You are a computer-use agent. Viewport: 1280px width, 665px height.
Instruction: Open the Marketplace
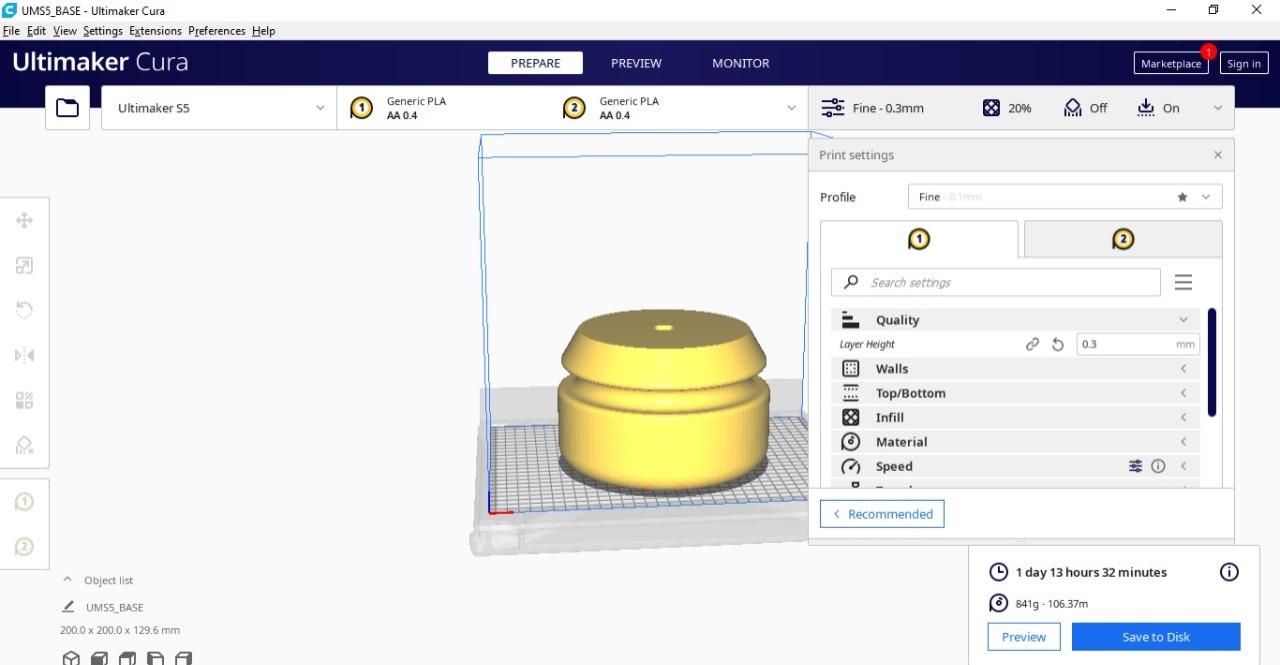[x=1171, y=63]
